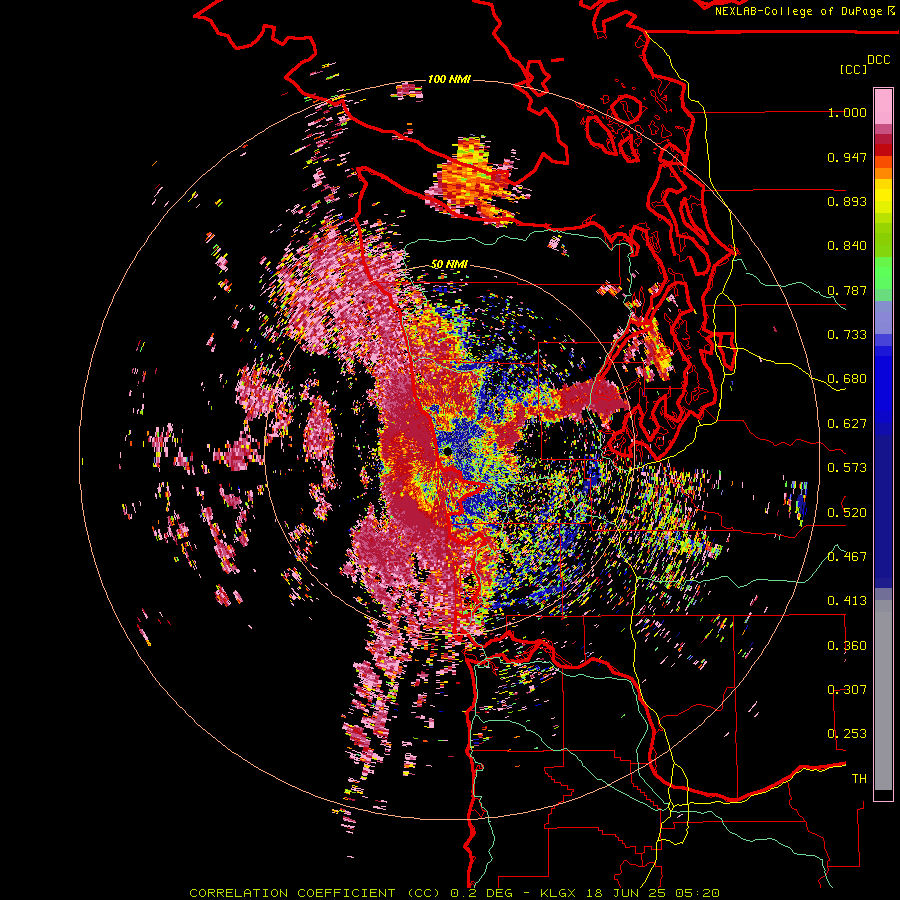Screen dimensions: 900x900
Task: Click the gray lower segment of color bar
Action: click(883, 695)
